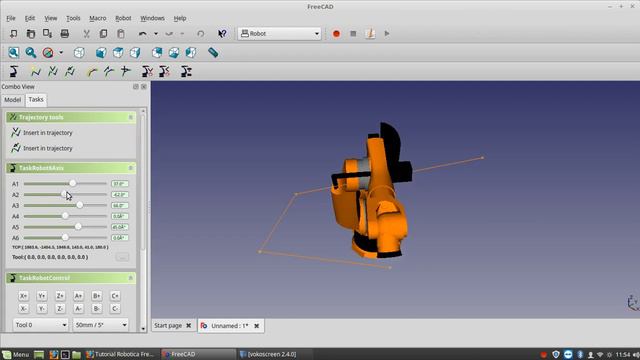The image size is (640, 360).
Task: Set the bottom view cube
Action: point(174,52)
